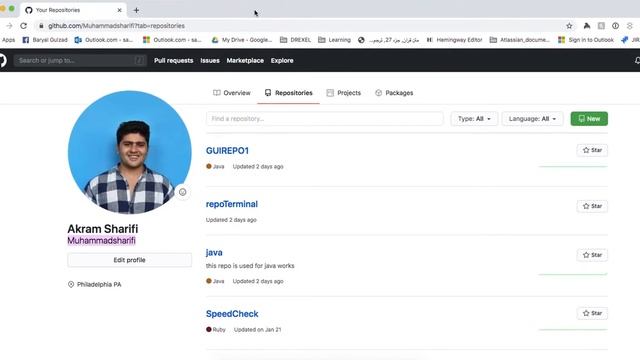Open the Type: All dropdown

[x=474, y=119]
